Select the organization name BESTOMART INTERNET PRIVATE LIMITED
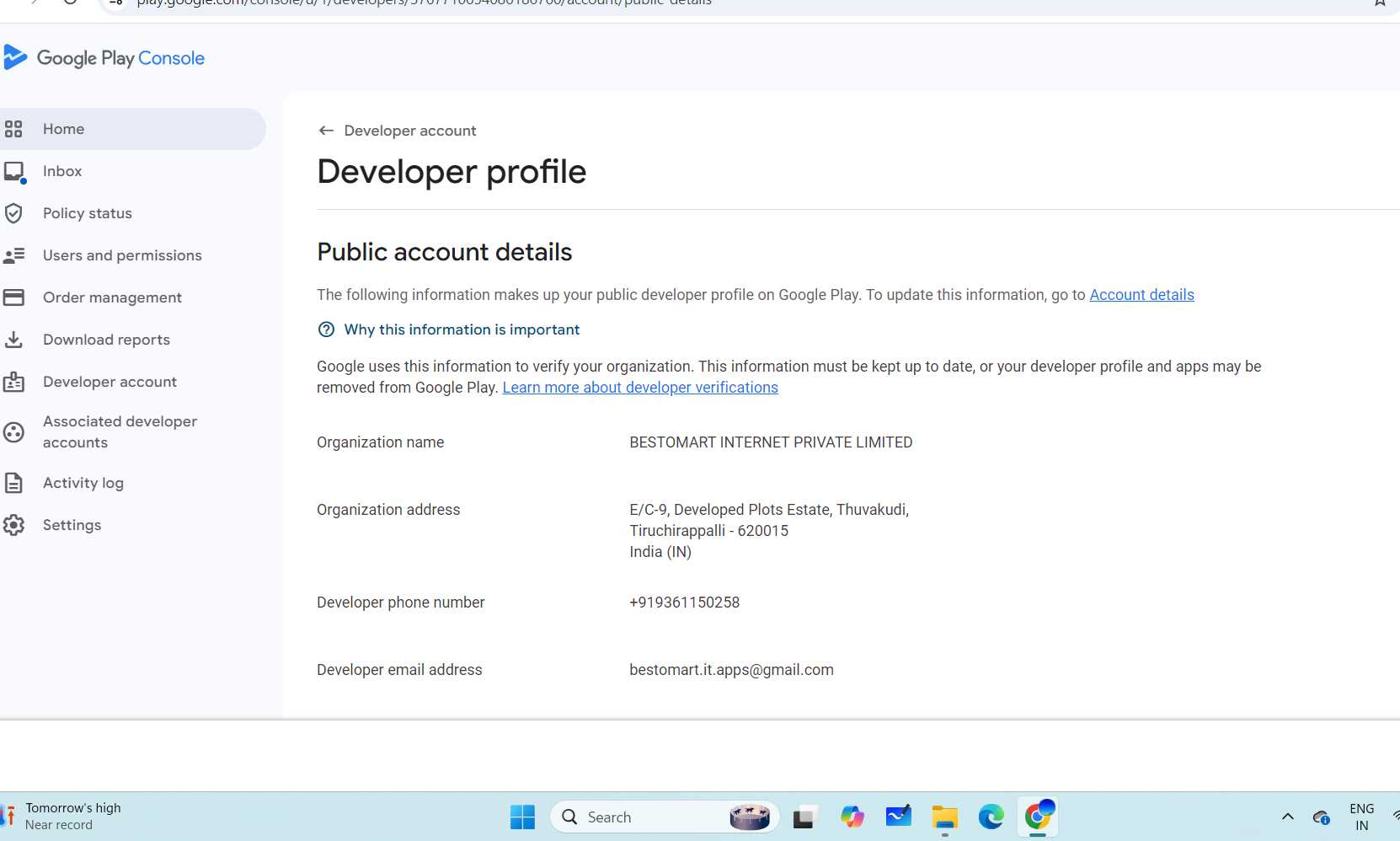 point(771,442)
